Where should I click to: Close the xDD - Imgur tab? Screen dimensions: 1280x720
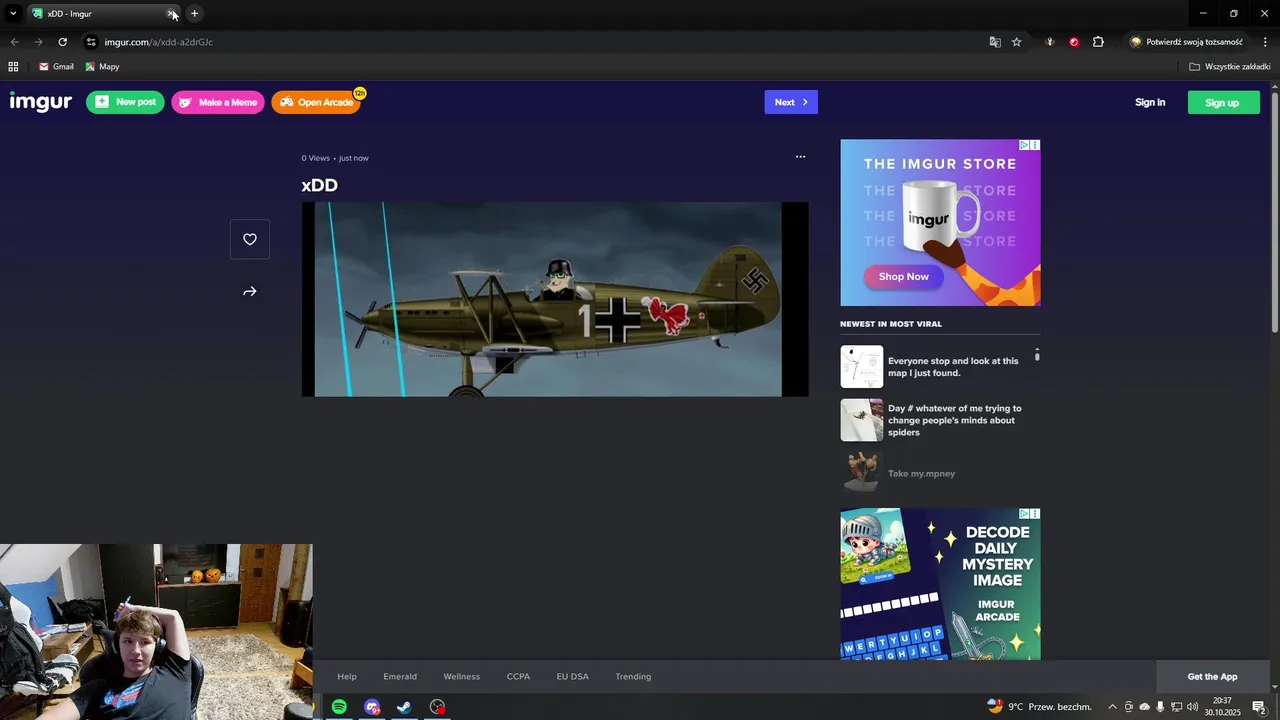click(172, 14)
